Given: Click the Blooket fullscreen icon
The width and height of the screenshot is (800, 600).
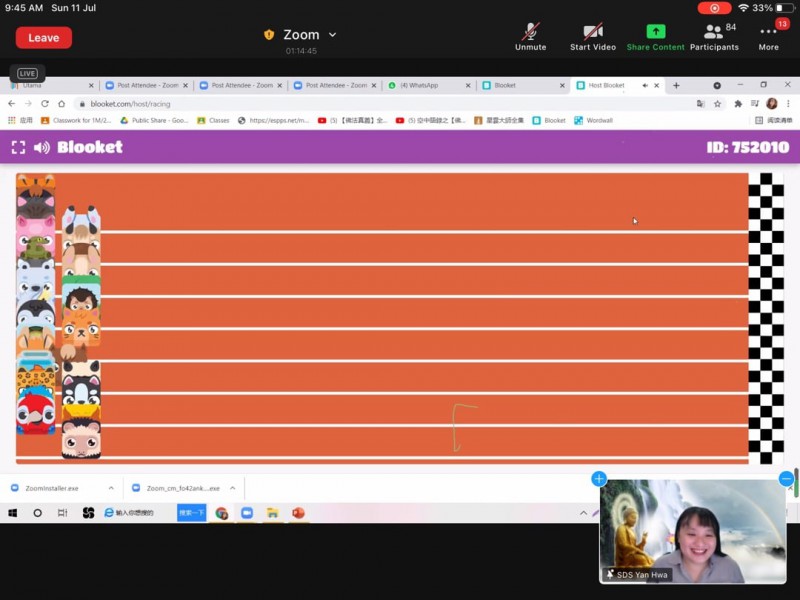Looking at the screenshot, I should click(x=18, y=147).
